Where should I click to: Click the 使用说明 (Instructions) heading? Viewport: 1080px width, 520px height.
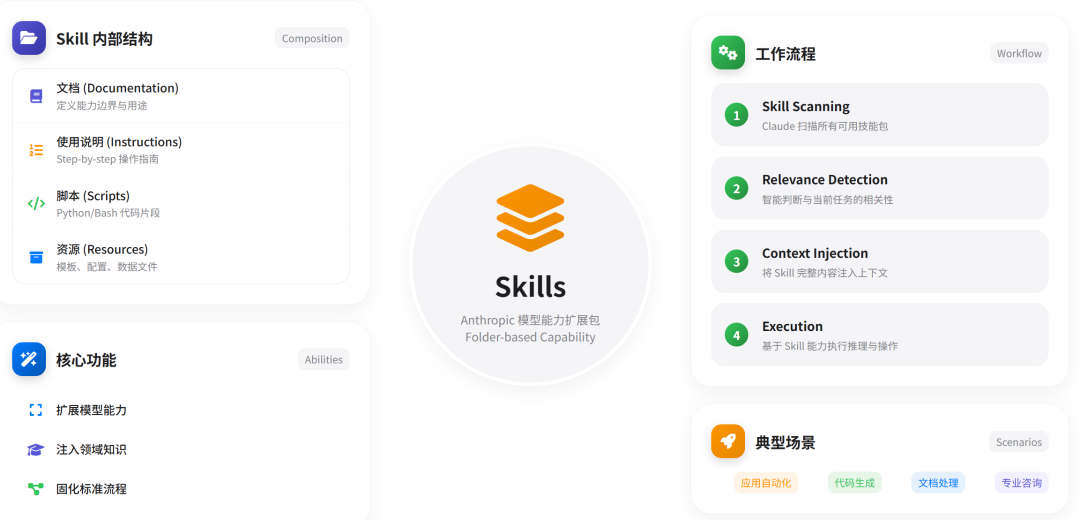click(x=119, y=142)
